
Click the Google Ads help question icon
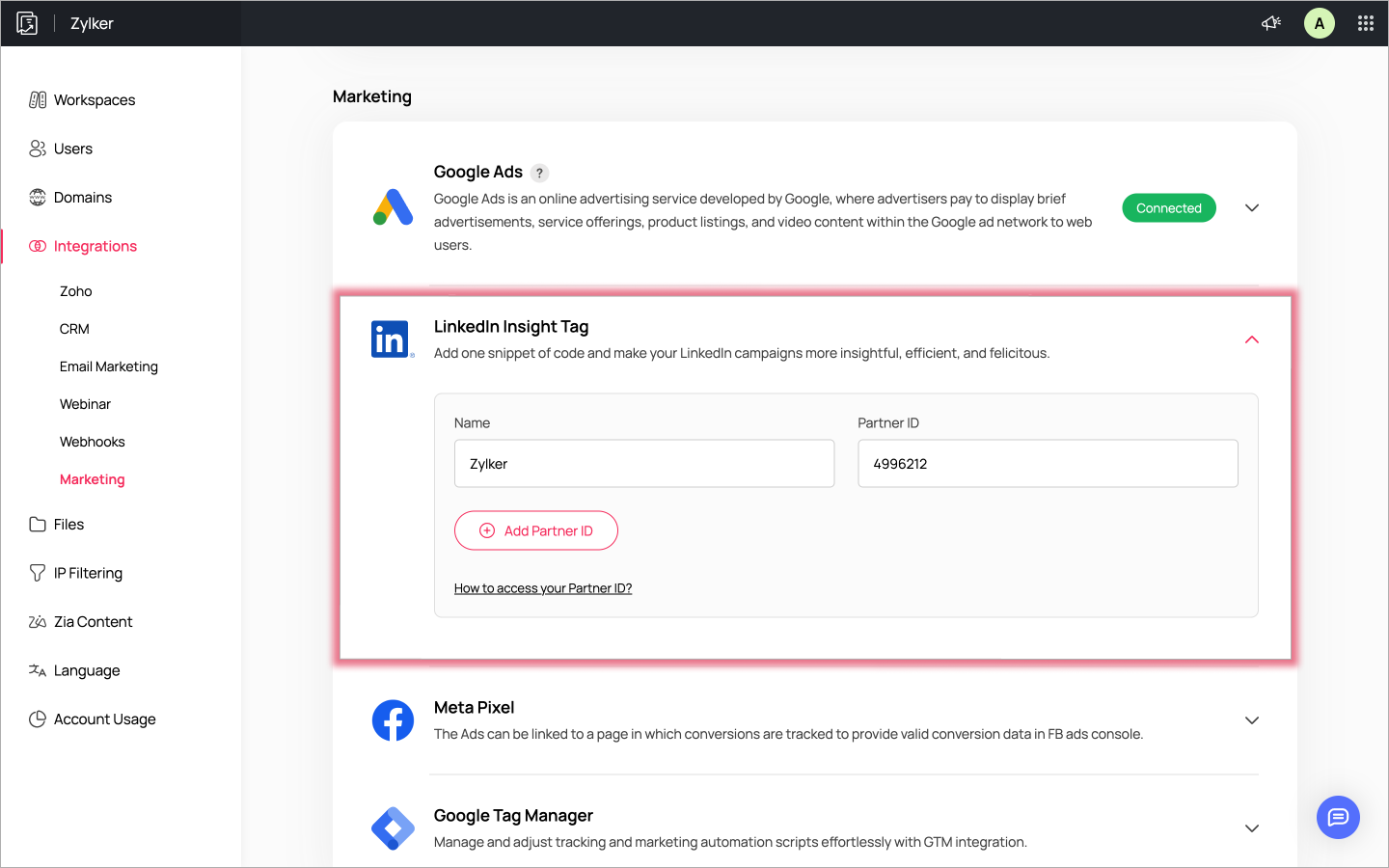[540, 173]
